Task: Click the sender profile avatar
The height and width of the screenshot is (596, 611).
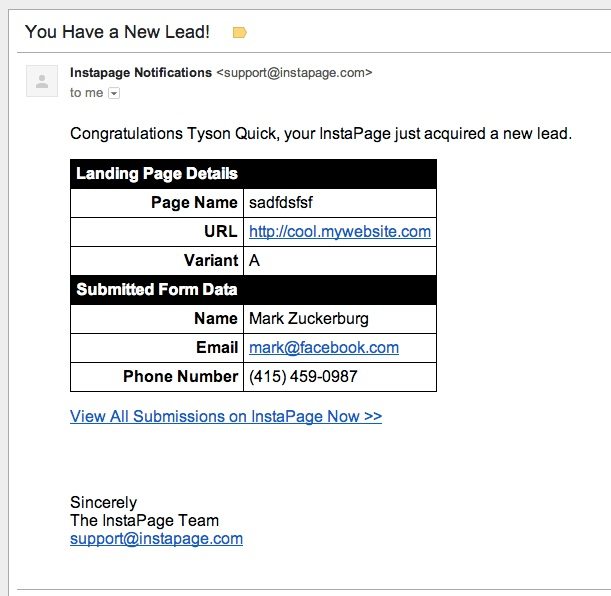Action: (x=42, y=81)
